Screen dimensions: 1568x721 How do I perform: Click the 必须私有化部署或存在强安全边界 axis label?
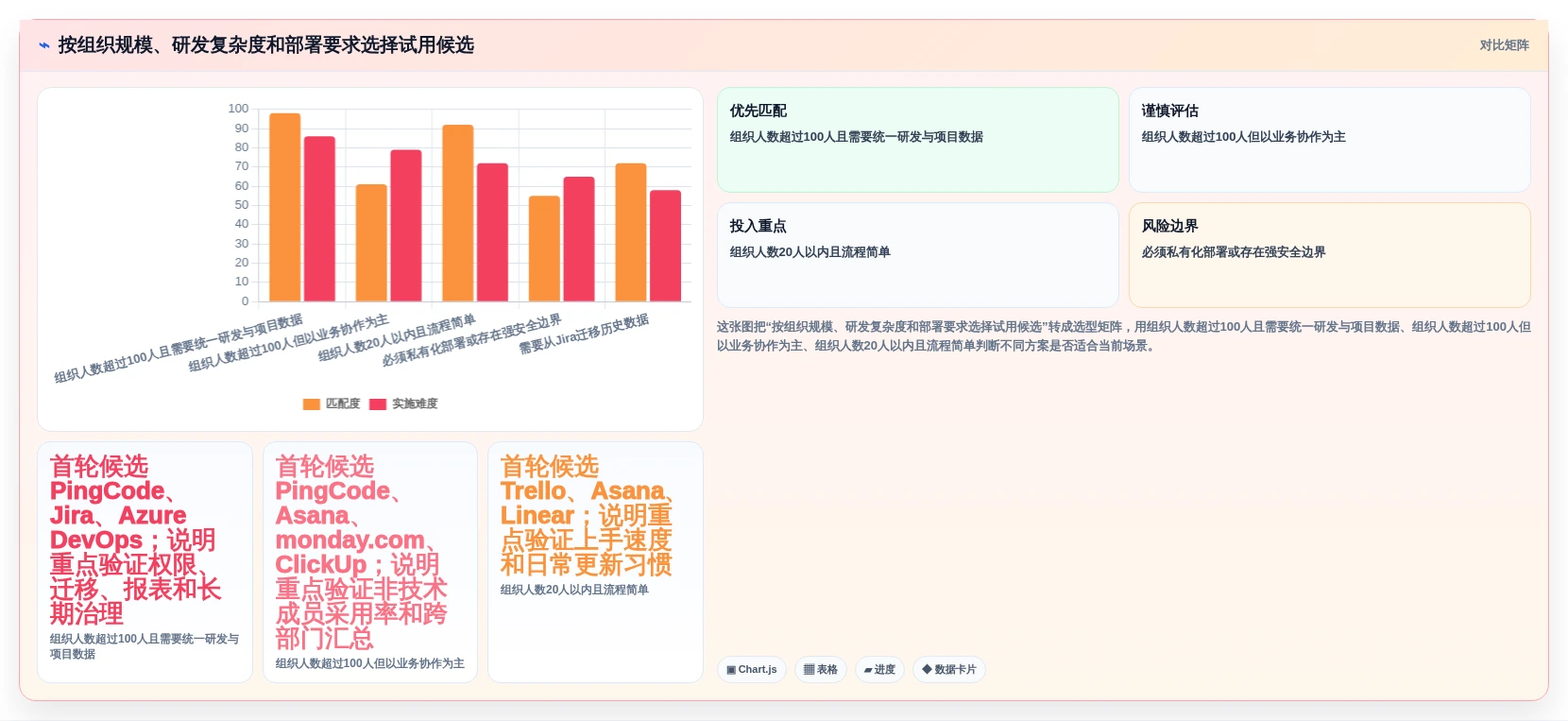click(471, 340)
